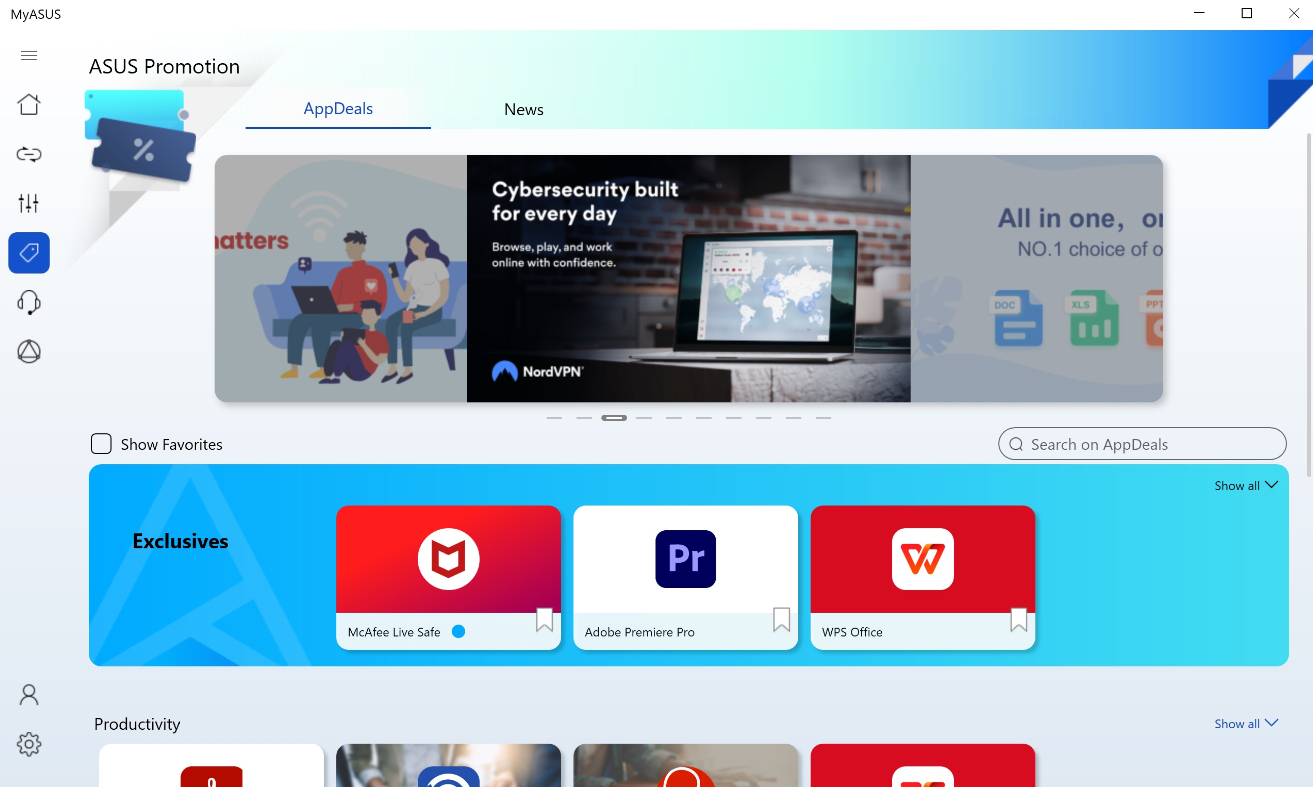This screenshot has width=1313, height=787.
Task: Click the WPS Office W logo
Action: coord(922,559)
